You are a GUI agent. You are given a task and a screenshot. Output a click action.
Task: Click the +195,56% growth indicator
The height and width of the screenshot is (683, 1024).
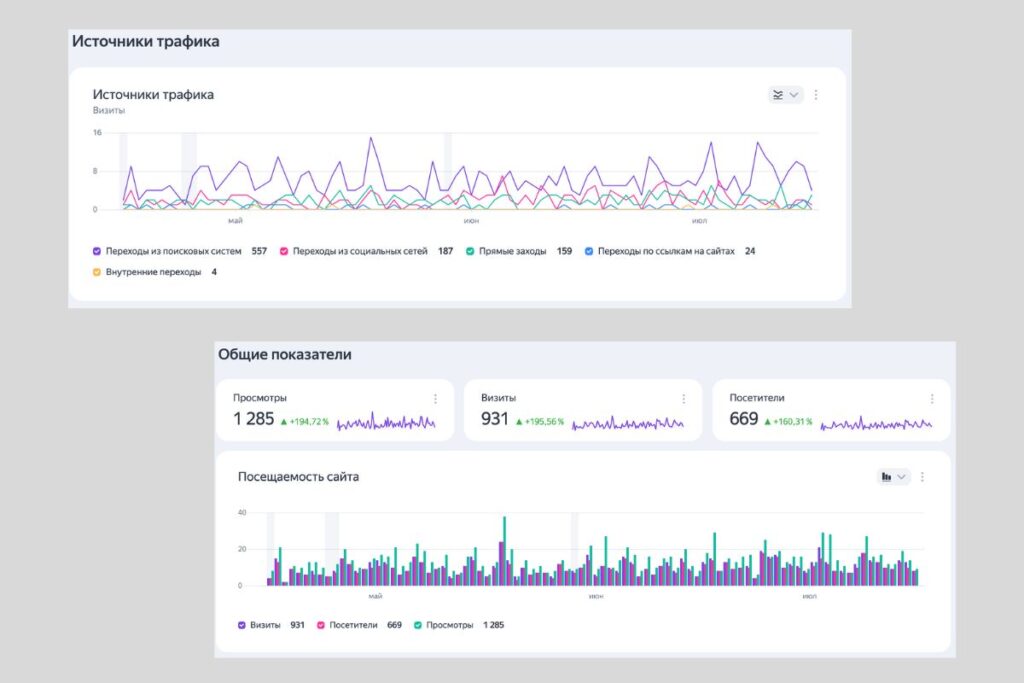tap(539, 422)
